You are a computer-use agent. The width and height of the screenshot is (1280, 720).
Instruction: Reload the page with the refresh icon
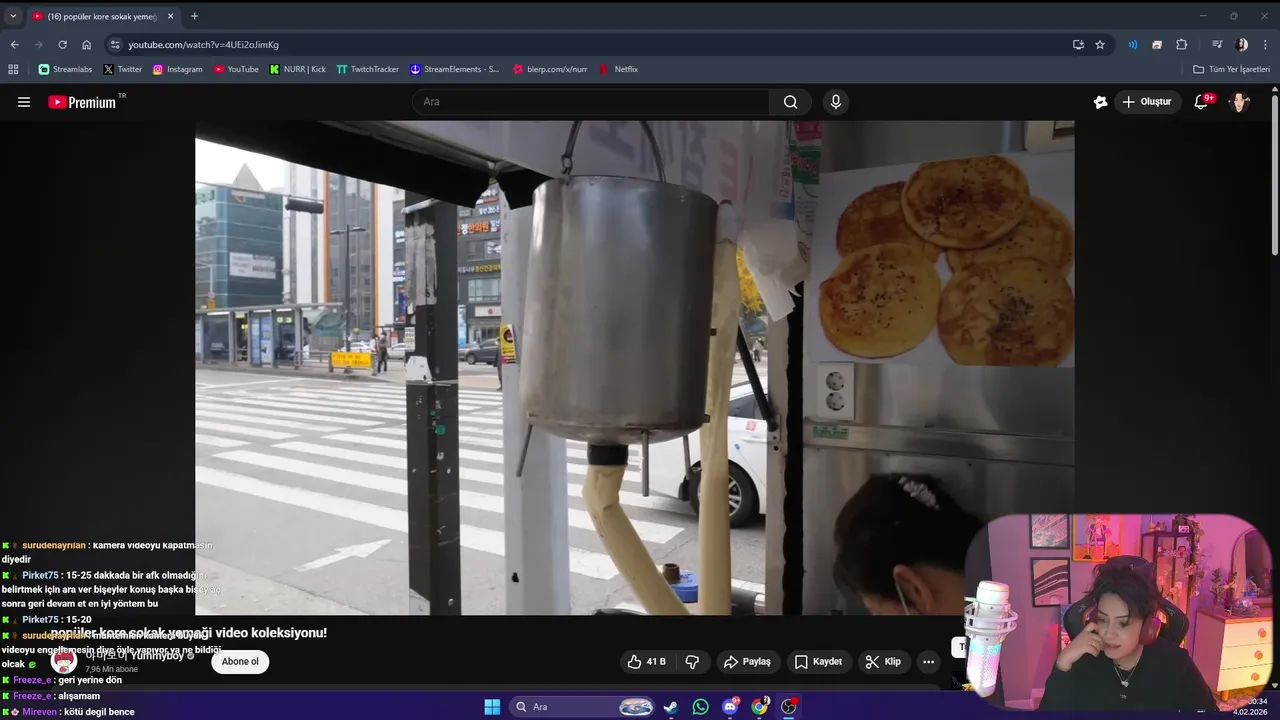(62, 44)
